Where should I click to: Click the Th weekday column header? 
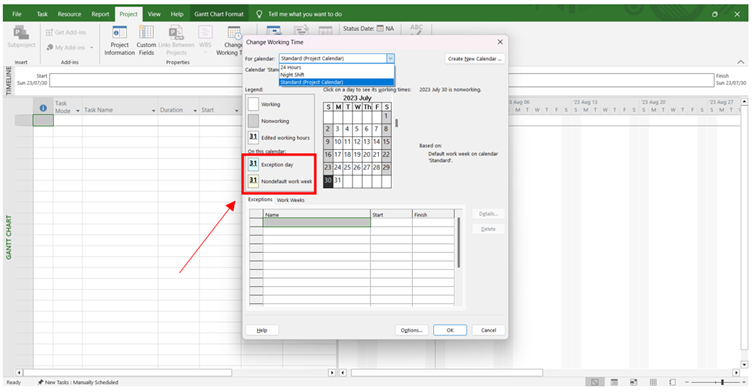pos(366,107)
